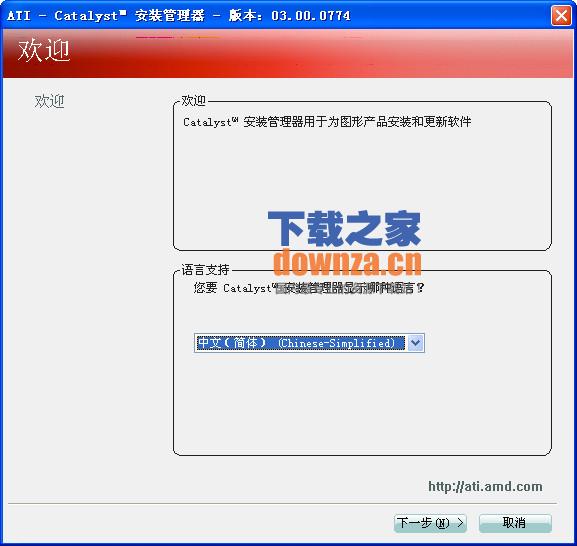This screenshot has width=577, height=546.
Task: Click the 下一步 (N) next button
Action: coord(430,522)
